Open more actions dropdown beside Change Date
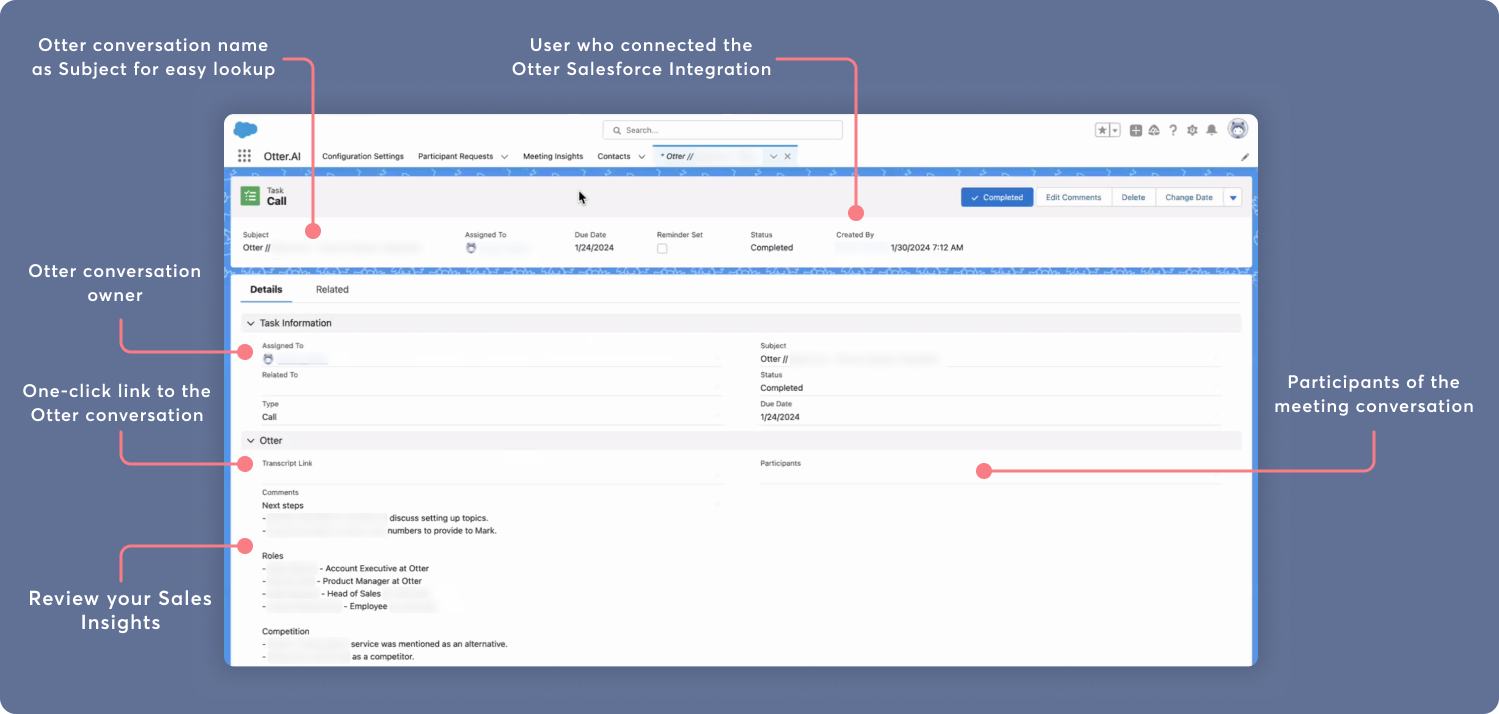This screenshot has width=1499, height=714. (x=1233, y=198)
